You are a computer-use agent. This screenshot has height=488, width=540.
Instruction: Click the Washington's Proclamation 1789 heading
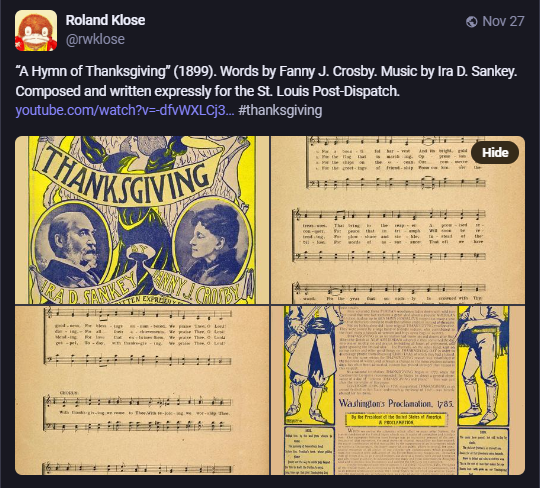pos(396,403)
